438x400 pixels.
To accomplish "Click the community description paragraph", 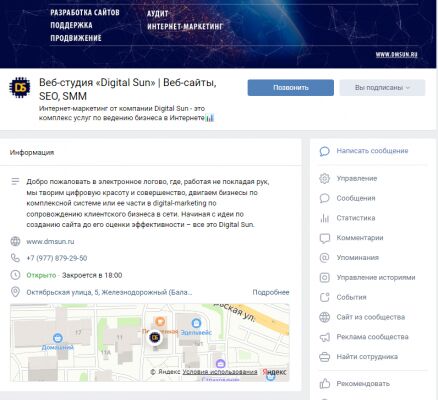I will (x=148, y=203).
